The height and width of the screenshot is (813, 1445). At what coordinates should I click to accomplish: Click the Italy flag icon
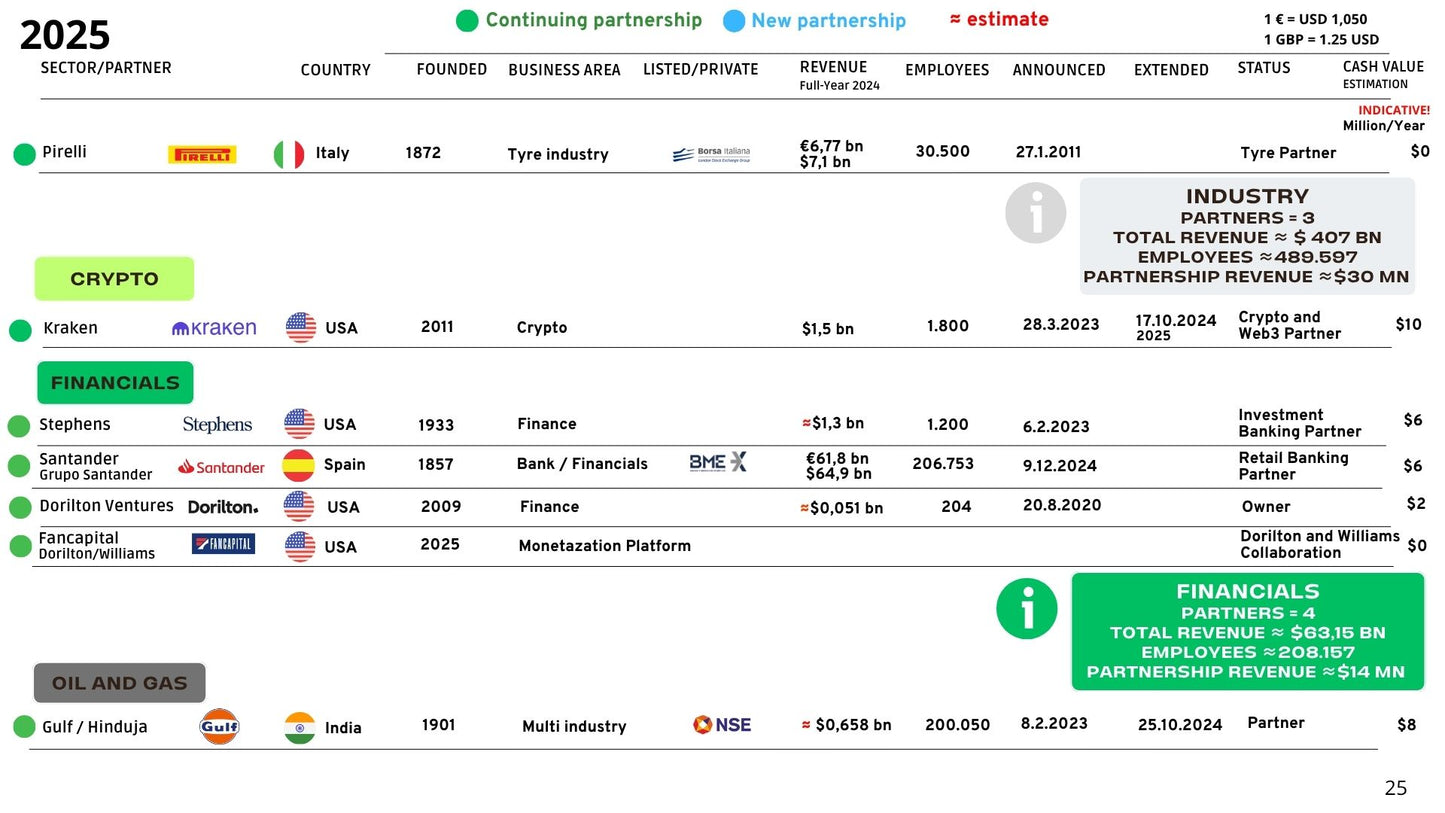coord(289,155)
